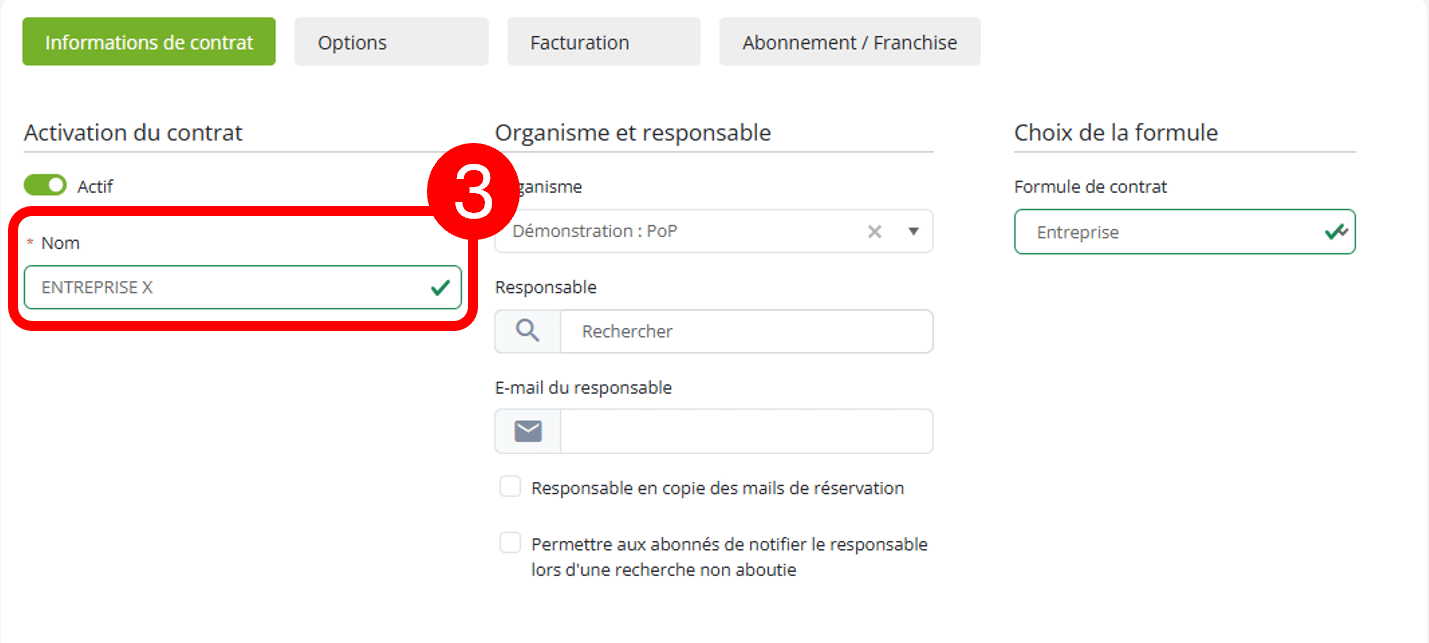Click the magnifier icon beside Responsable search
The height and width of the screenshot is (643, 1429).
point(527,331)
